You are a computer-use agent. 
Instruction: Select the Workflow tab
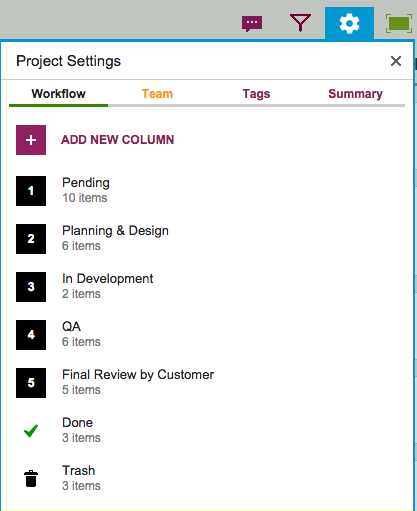(x=59, y=94)
